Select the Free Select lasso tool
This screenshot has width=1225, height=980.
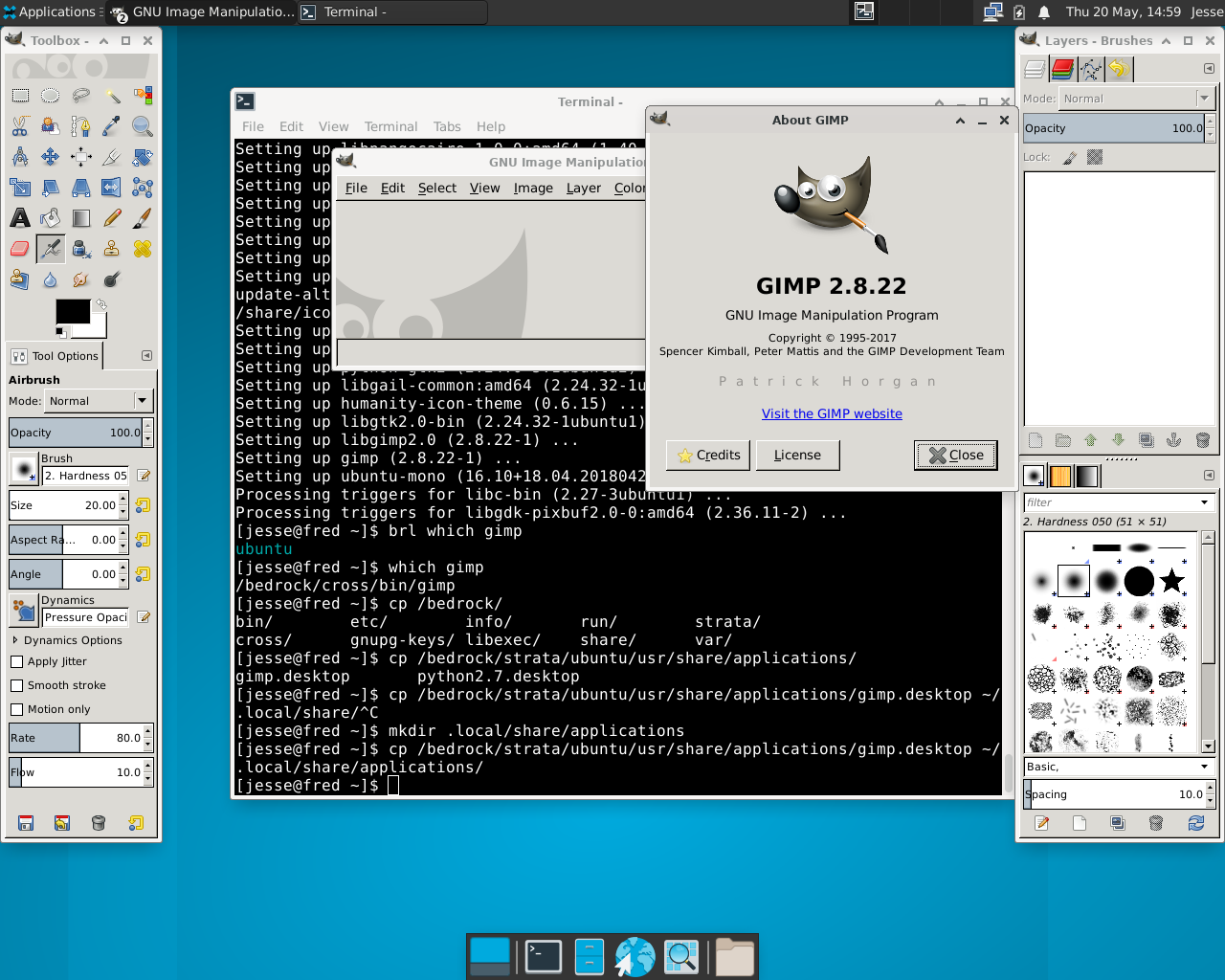pos(81,96)
